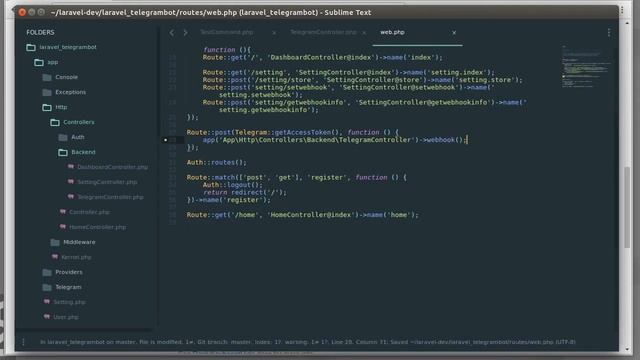Collapse the laravel_telegrambot folder
This screenshot has width=640, height=360.
pos(68,47)
